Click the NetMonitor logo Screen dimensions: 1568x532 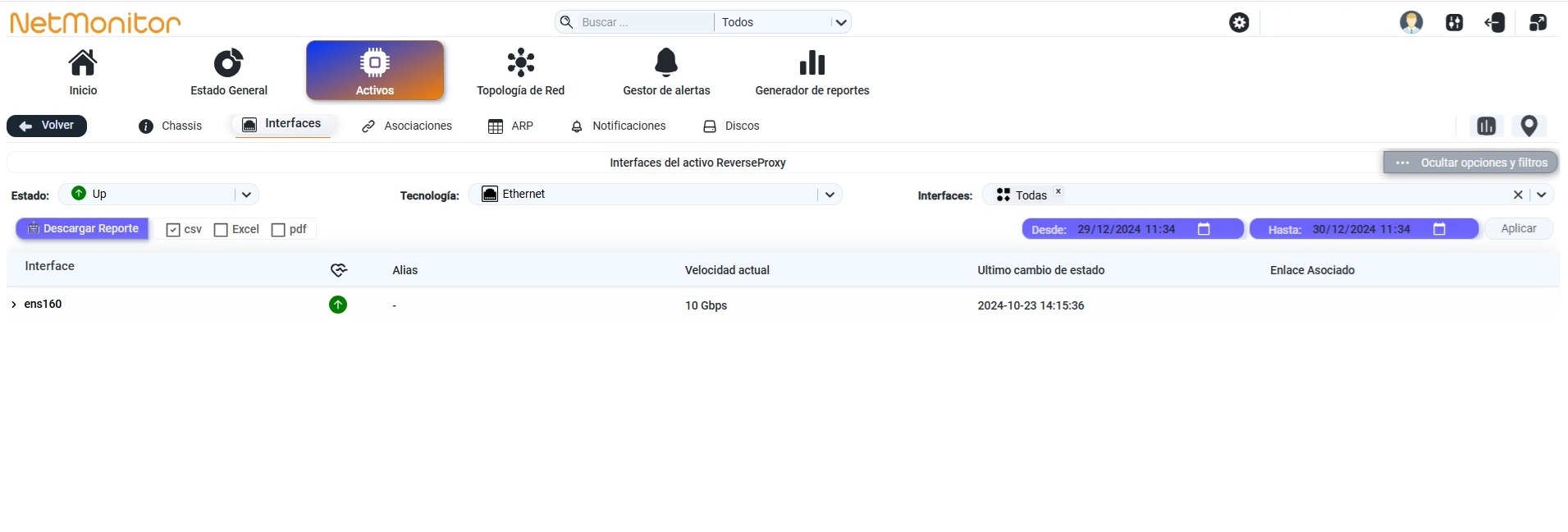click(95, 22)
